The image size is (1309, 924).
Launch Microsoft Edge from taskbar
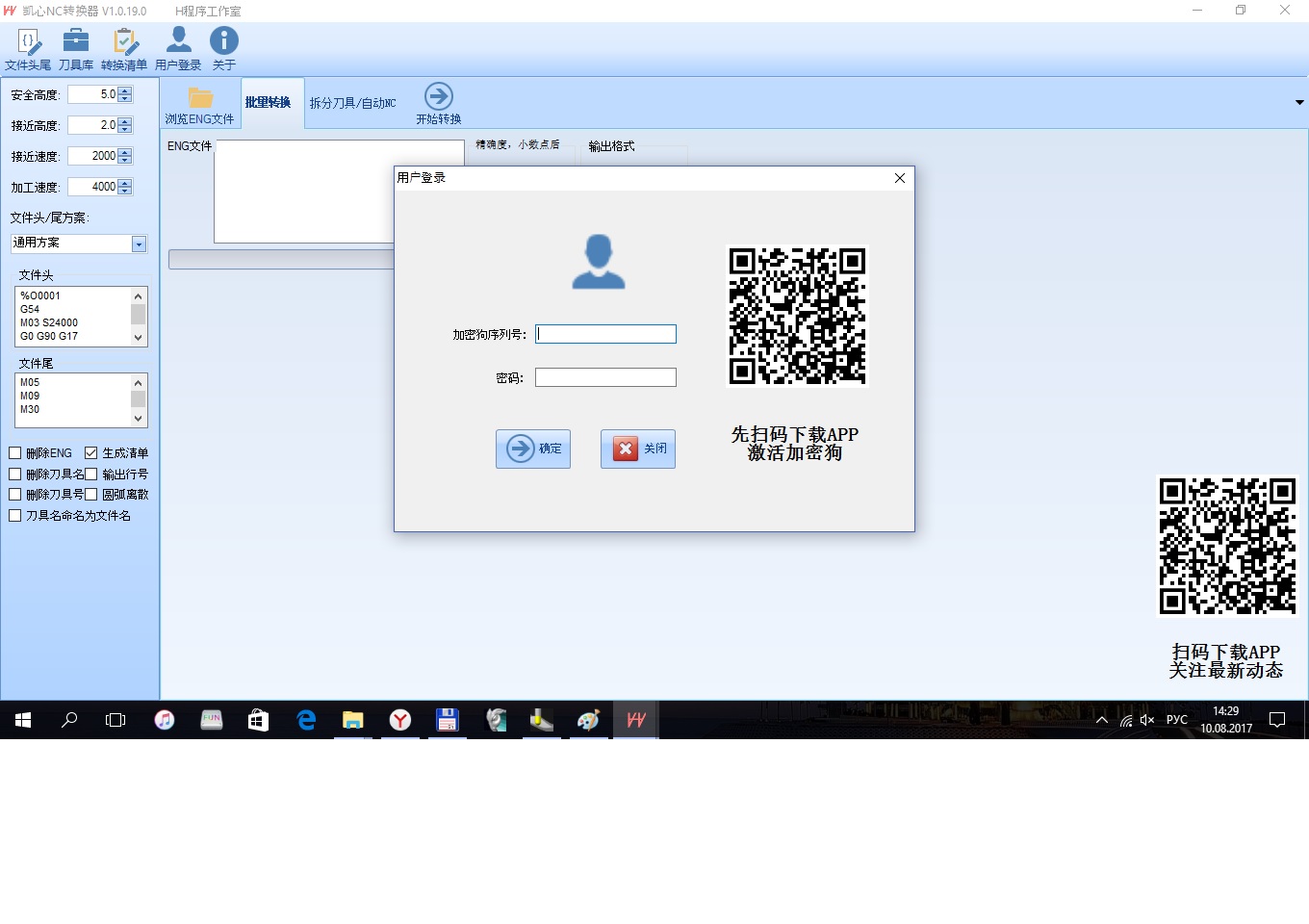coord(306,720)
